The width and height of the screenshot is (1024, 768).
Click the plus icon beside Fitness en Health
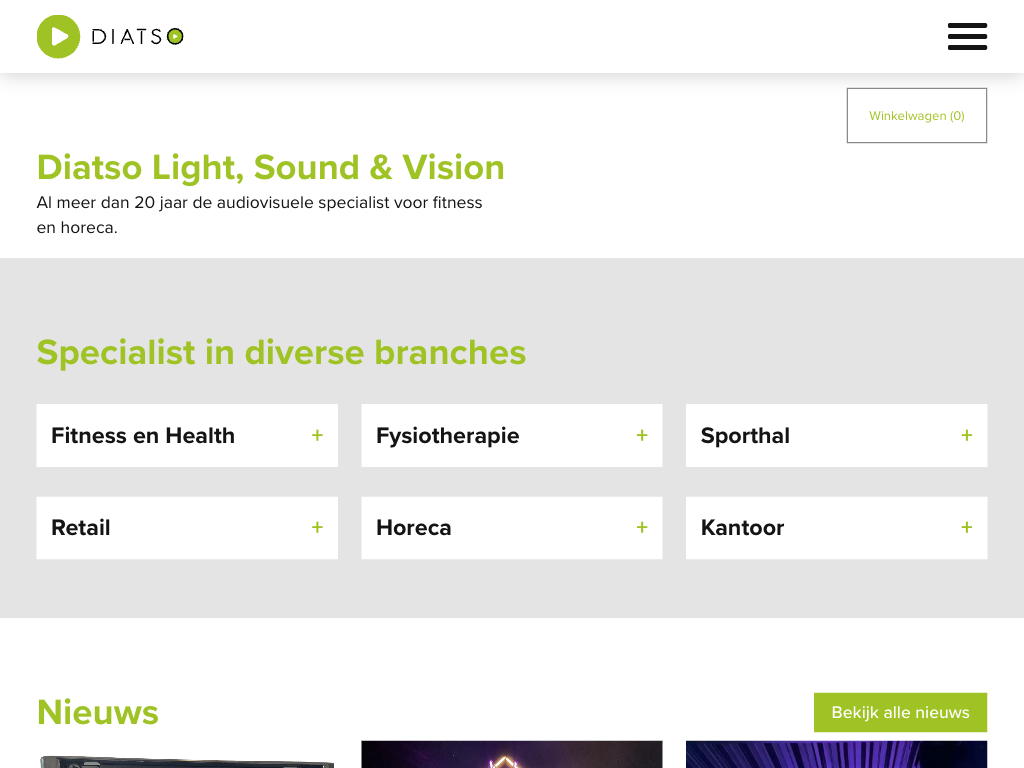coord(317,435)
